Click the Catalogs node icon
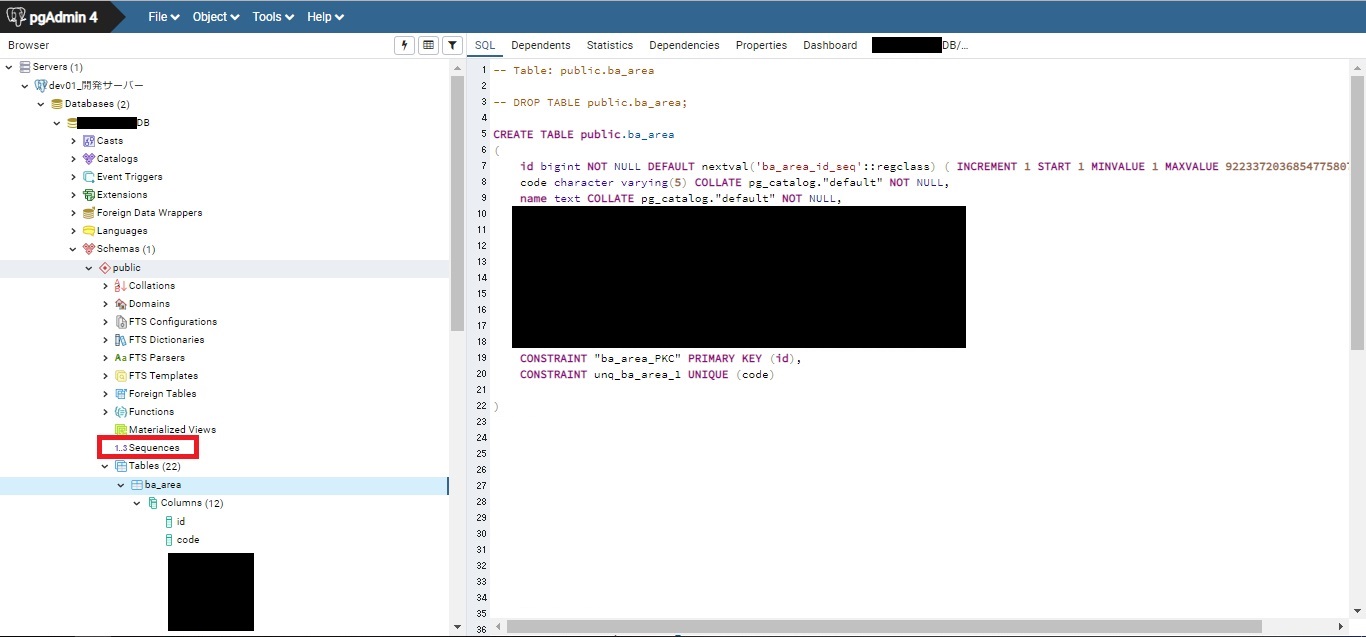This screenshot has width=1366, height=637. click(89, 159)
